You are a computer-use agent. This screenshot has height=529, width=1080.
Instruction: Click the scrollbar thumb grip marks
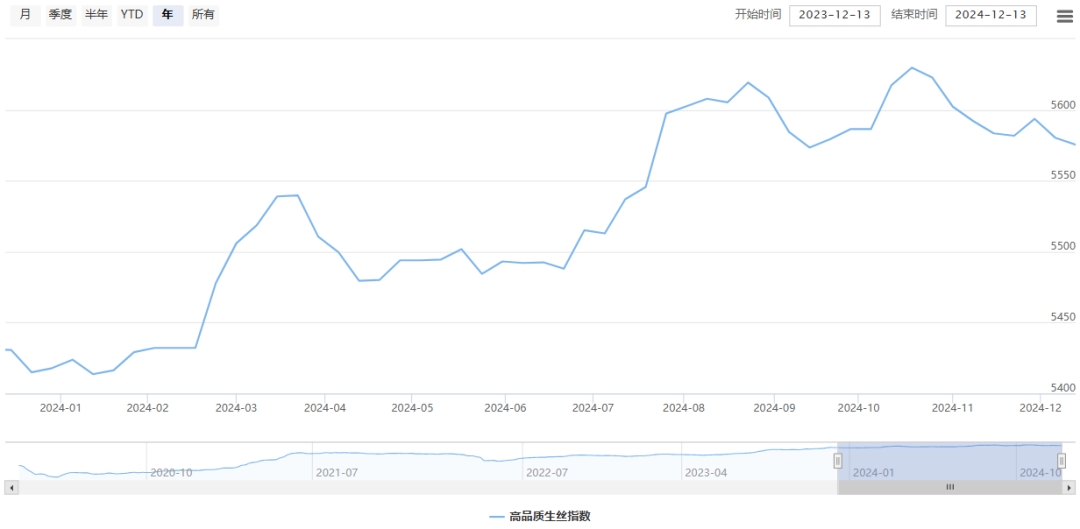(x=950, y=487)
